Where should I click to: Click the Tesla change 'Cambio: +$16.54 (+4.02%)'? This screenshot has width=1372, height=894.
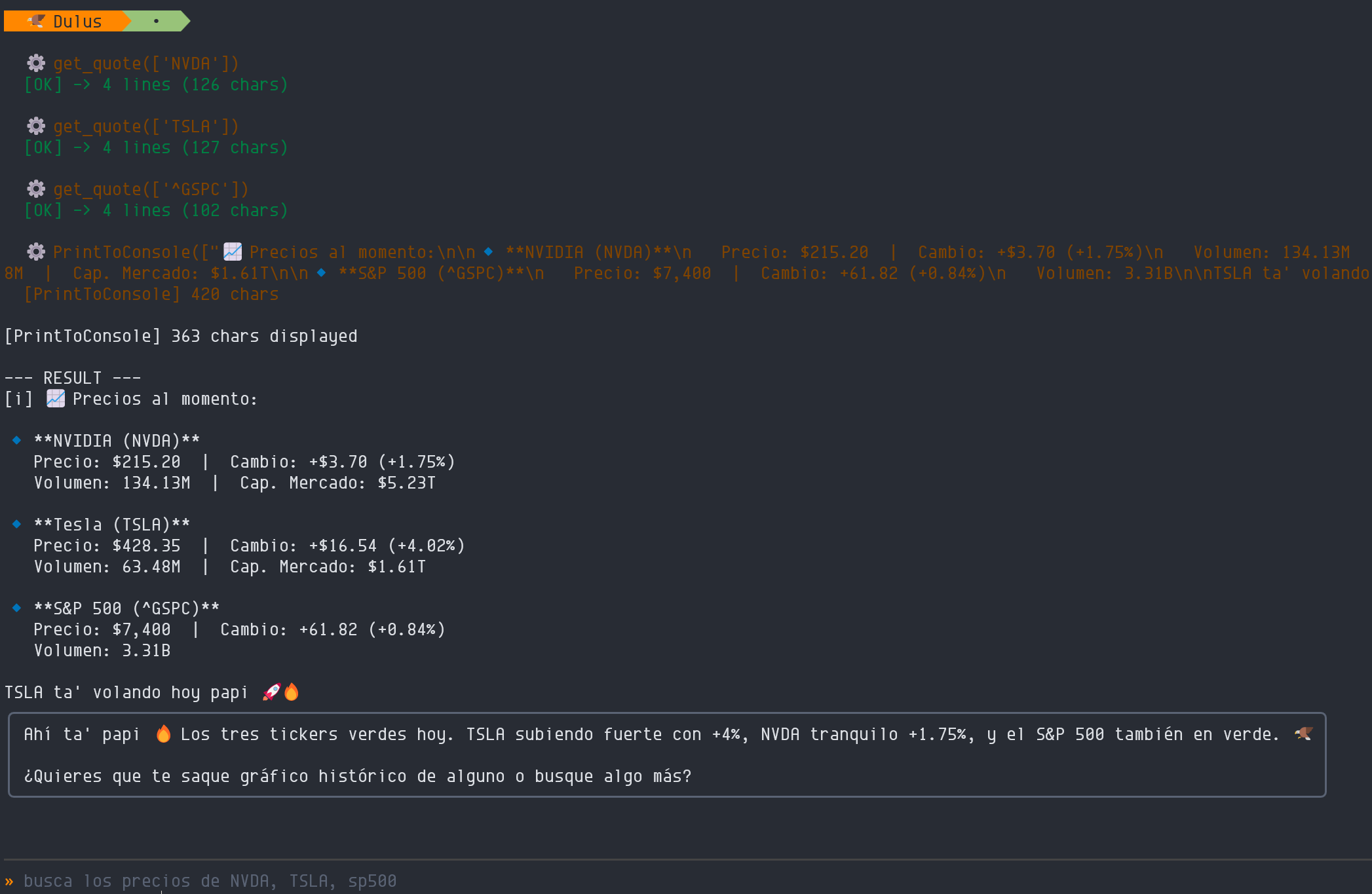pyautogui.click(x=348, y=546)
